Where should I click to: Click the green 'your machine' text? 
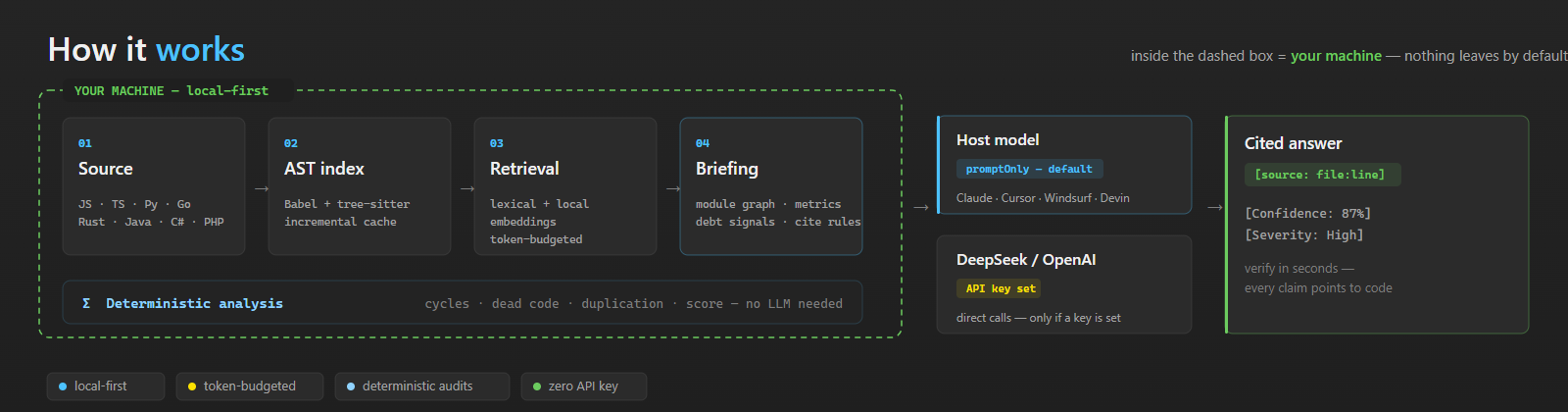[x=1336, y=56]
